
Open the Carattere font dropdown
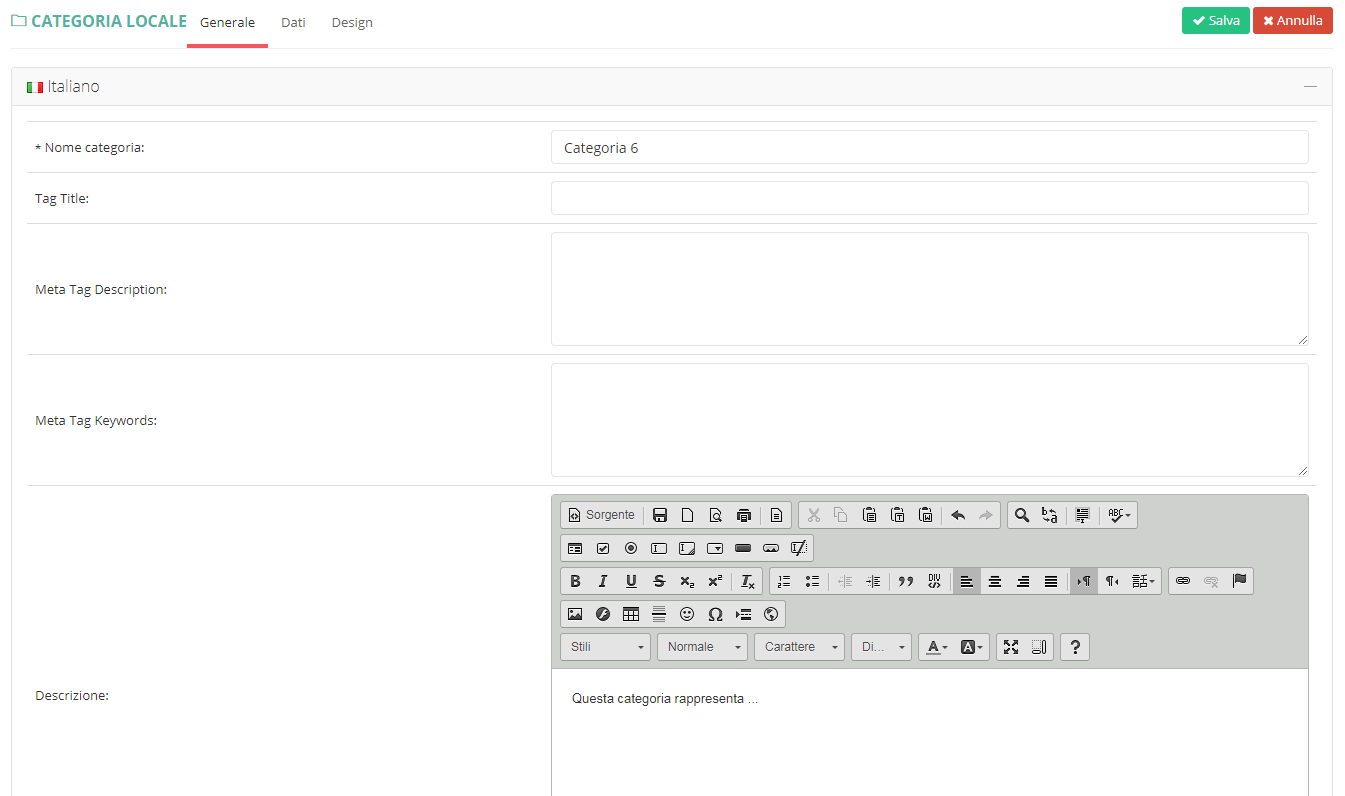pos(799,647)
